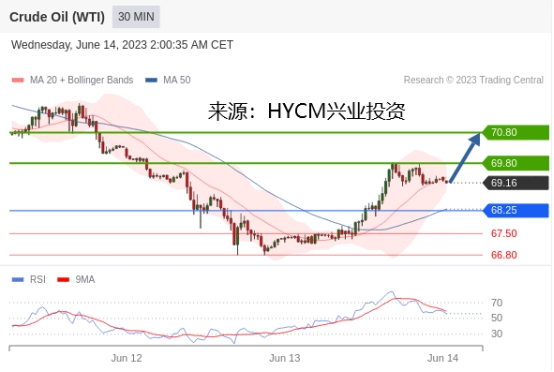Click the Jun 13 date axis label

coord(285,358)
